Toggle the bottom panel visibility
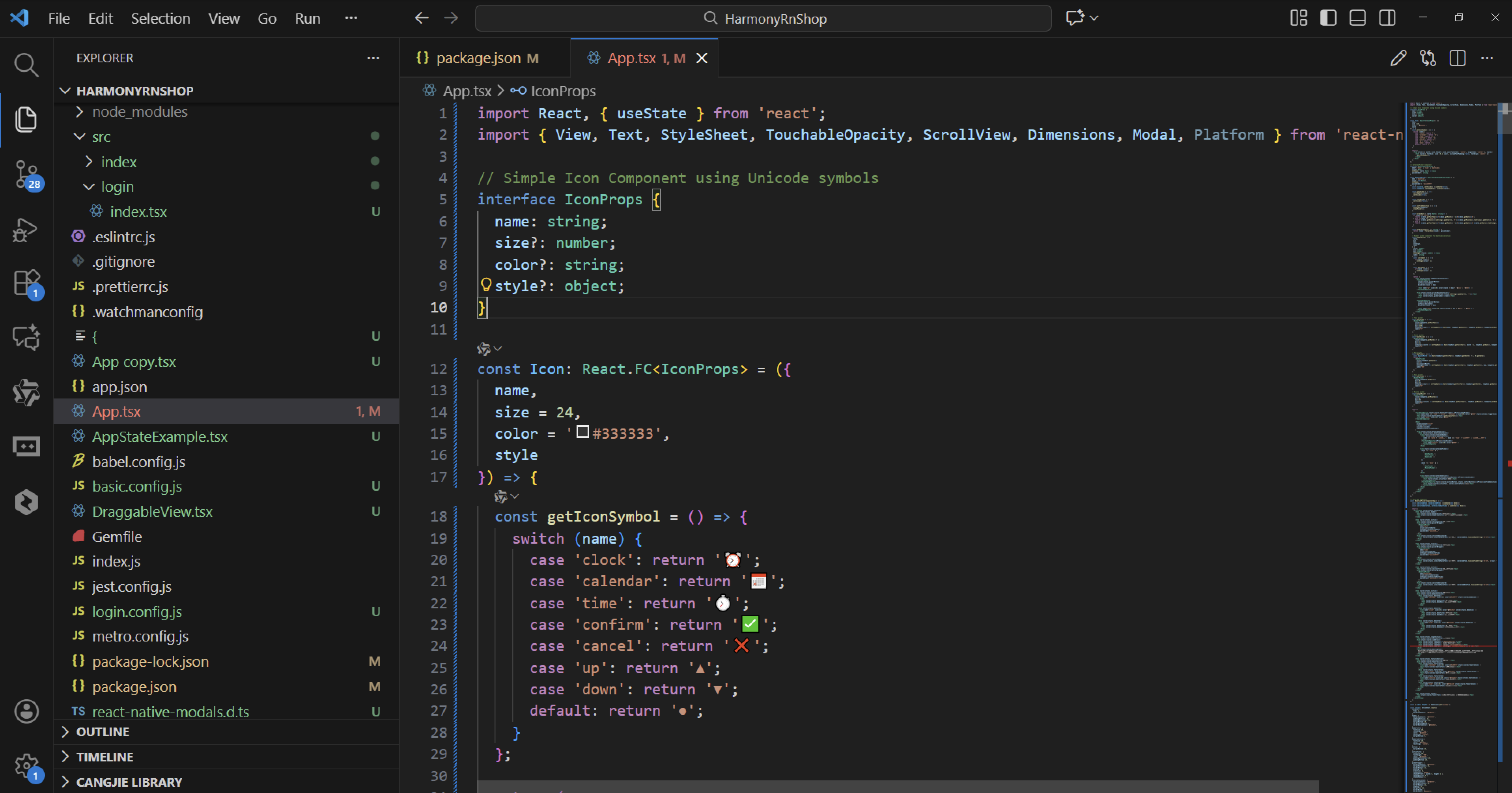Screen dimensions: 1512x793 [x=1358, y=18]
